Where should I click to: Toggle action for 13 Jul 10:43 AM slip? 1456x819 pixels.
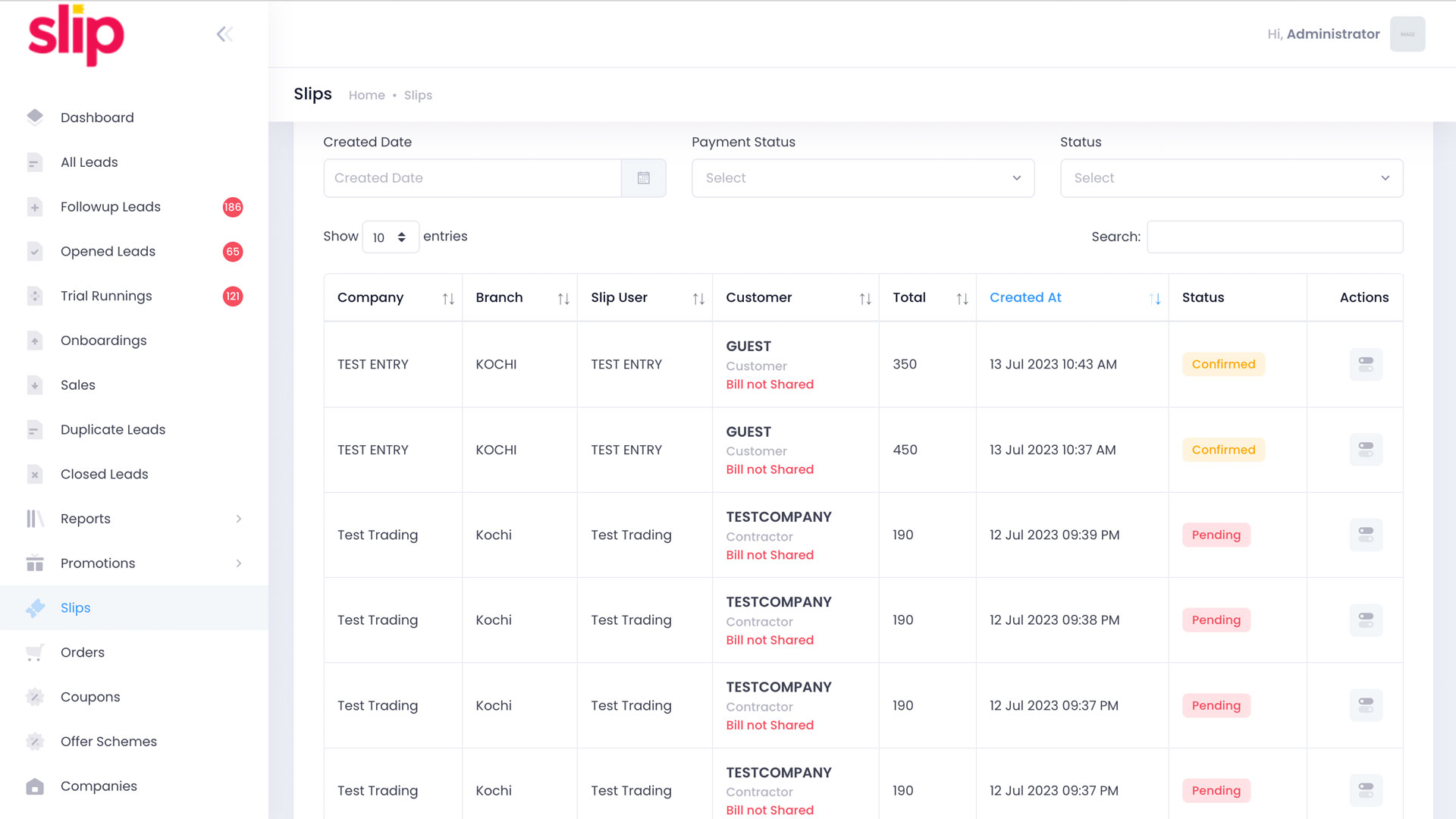tap(1366, 365)
